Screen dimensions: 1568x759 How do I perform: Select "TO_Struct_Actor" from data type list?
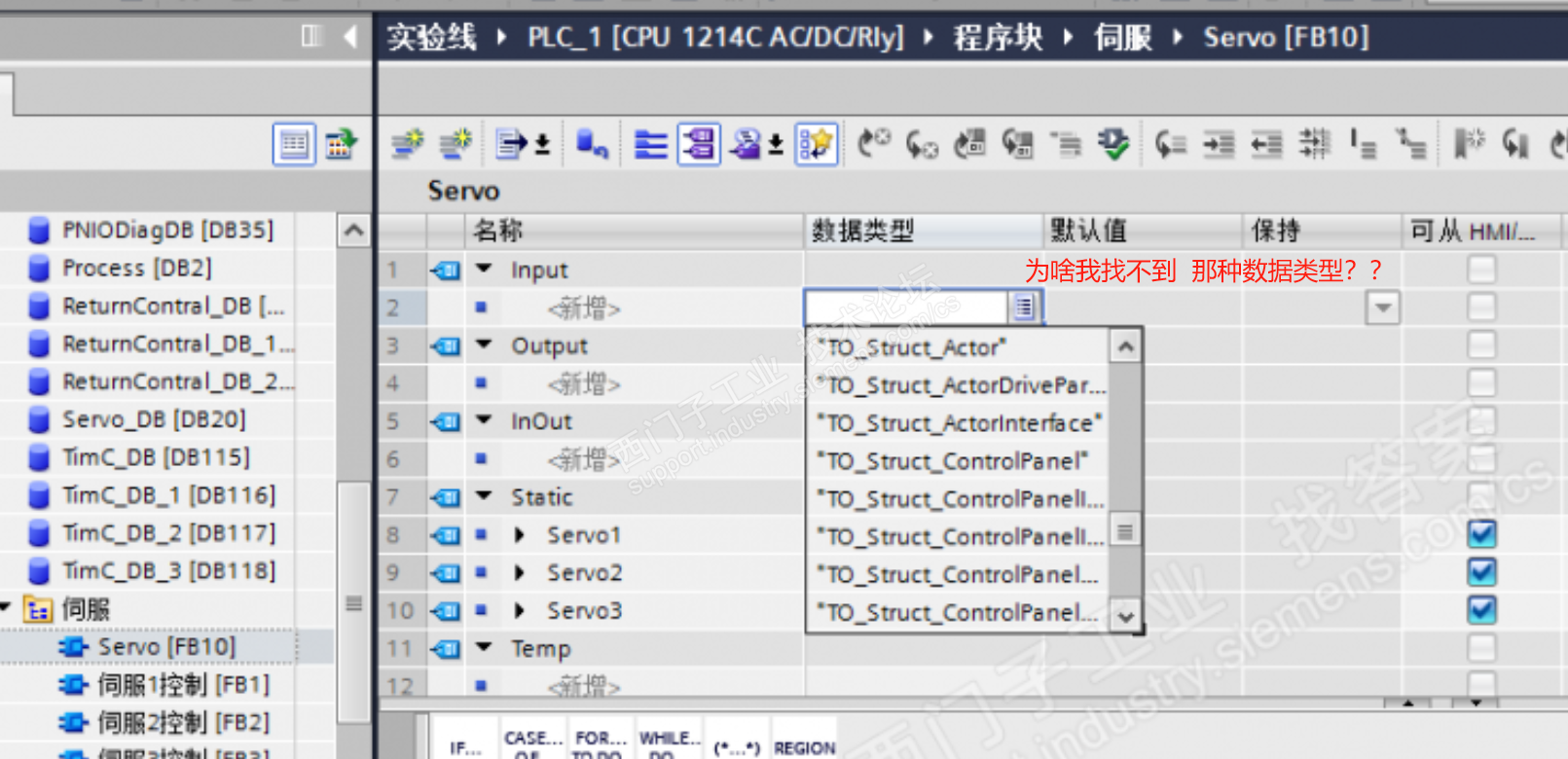(958, 346)
